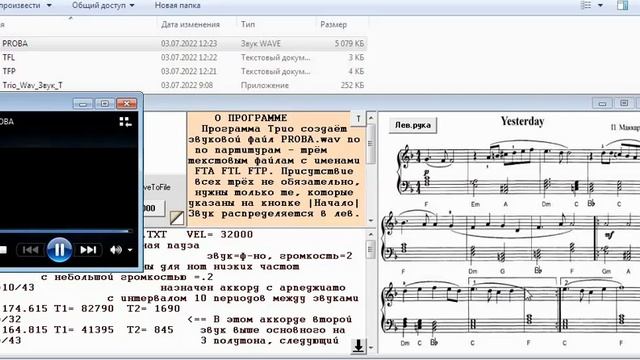Minimize the media player window

[83, 104]
